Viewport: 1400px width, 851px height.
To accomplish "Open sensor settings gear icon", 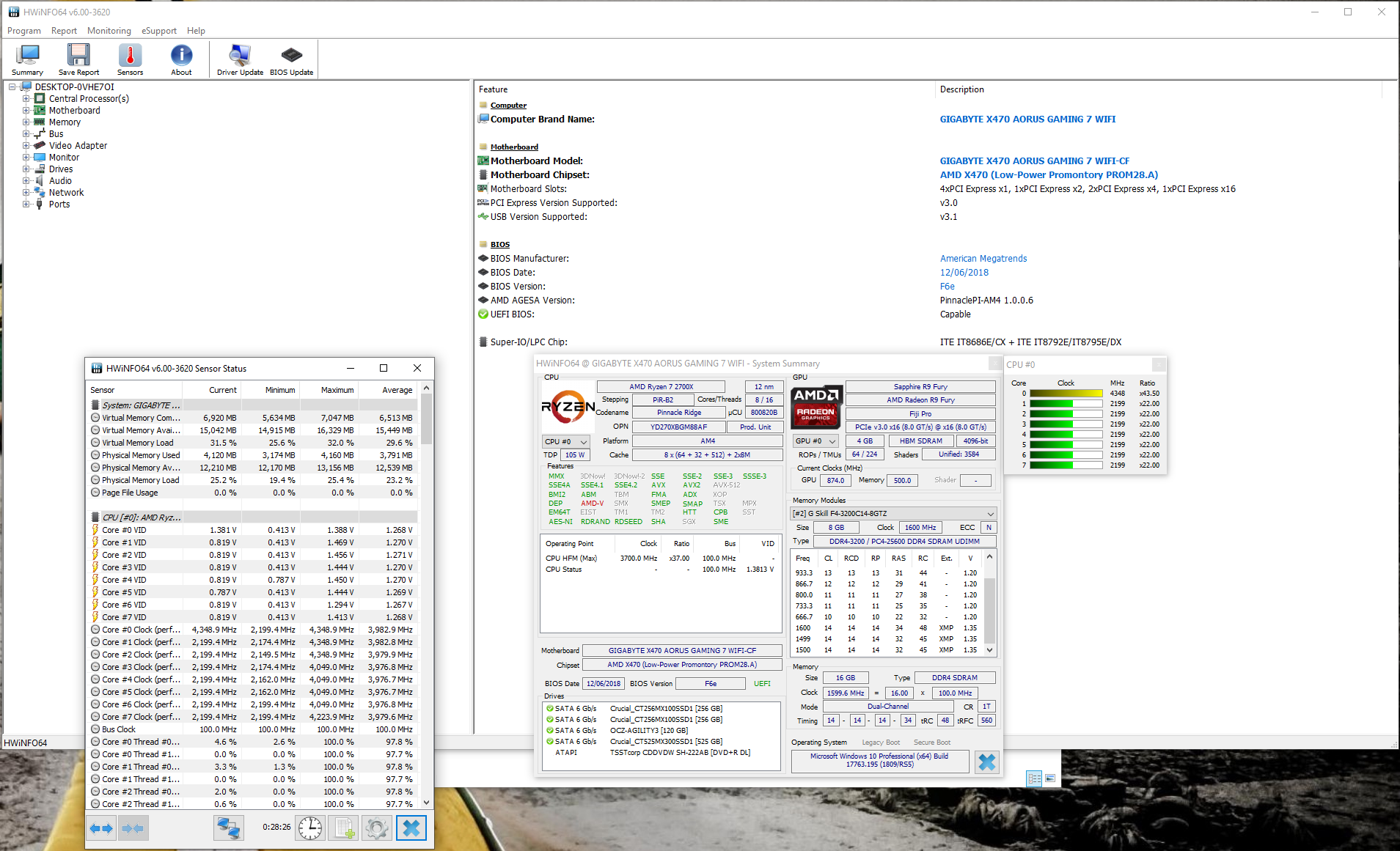I will tap(377, 828).
